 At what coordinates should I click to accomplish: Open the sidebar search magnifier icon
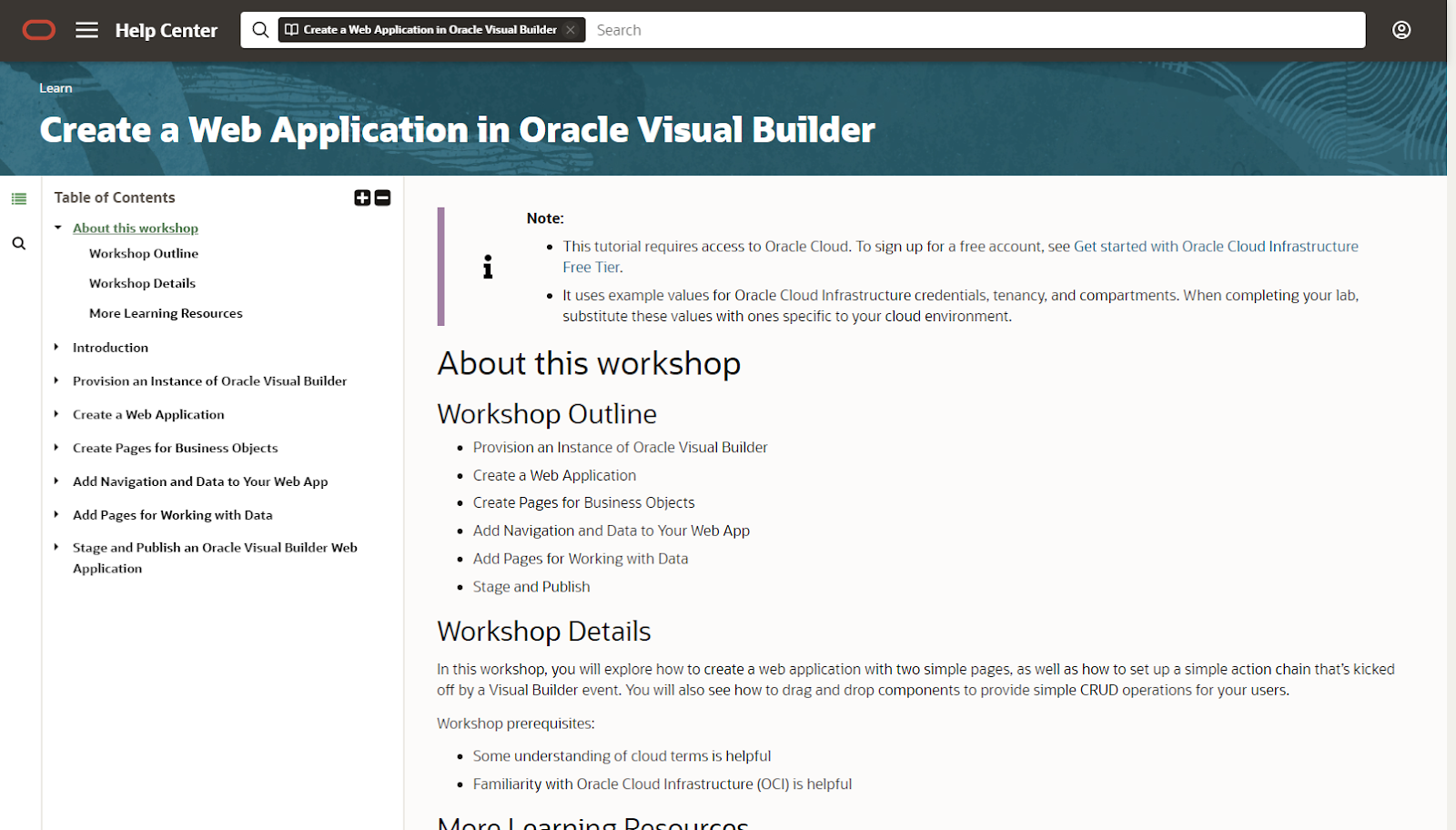(x=19, y=244)
